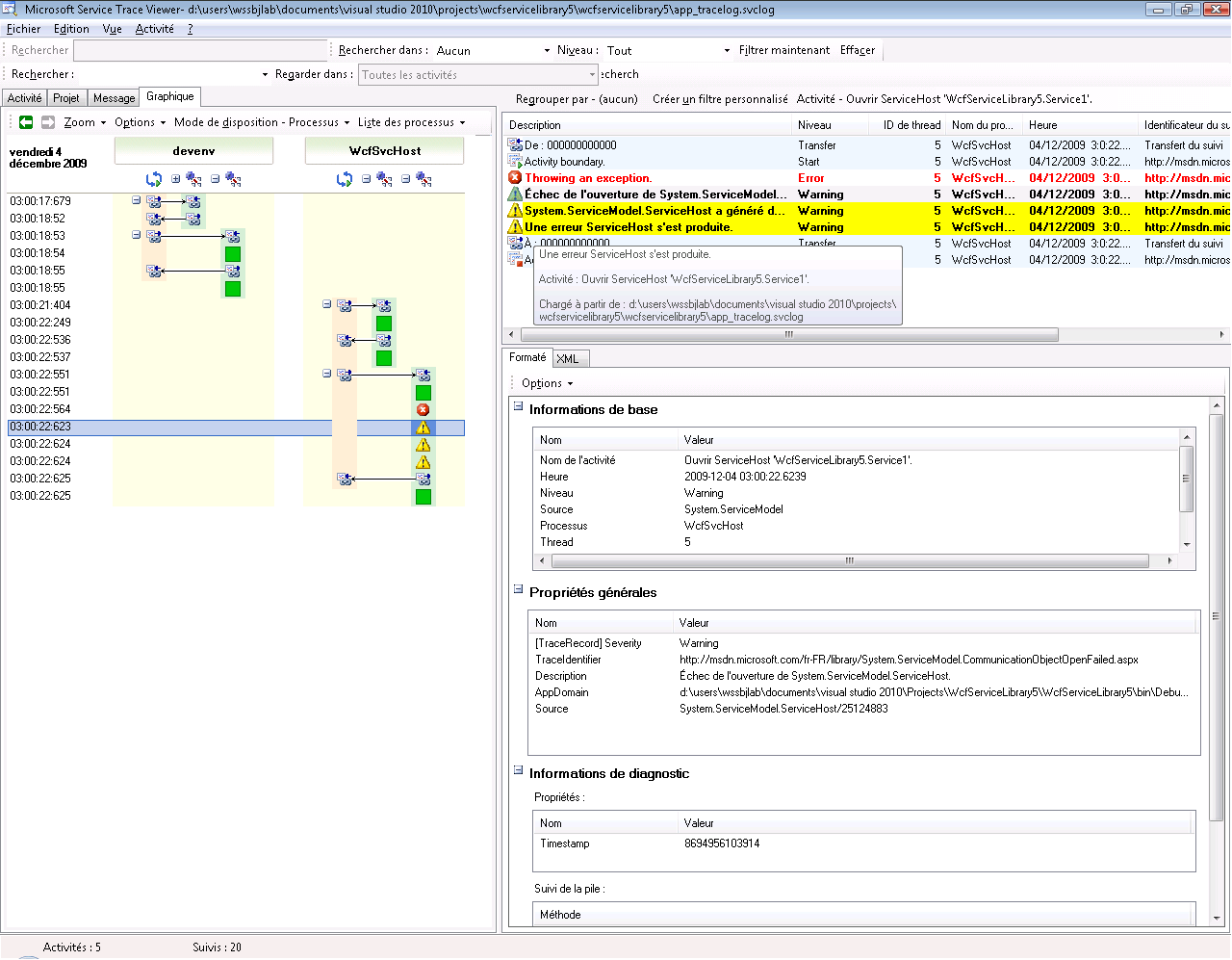The height and width of the screenshot is (960, 1232).
Task: Collapse the transfer group at 03:00:17:679
Action: pyautogui.click(x=137, y=200)
